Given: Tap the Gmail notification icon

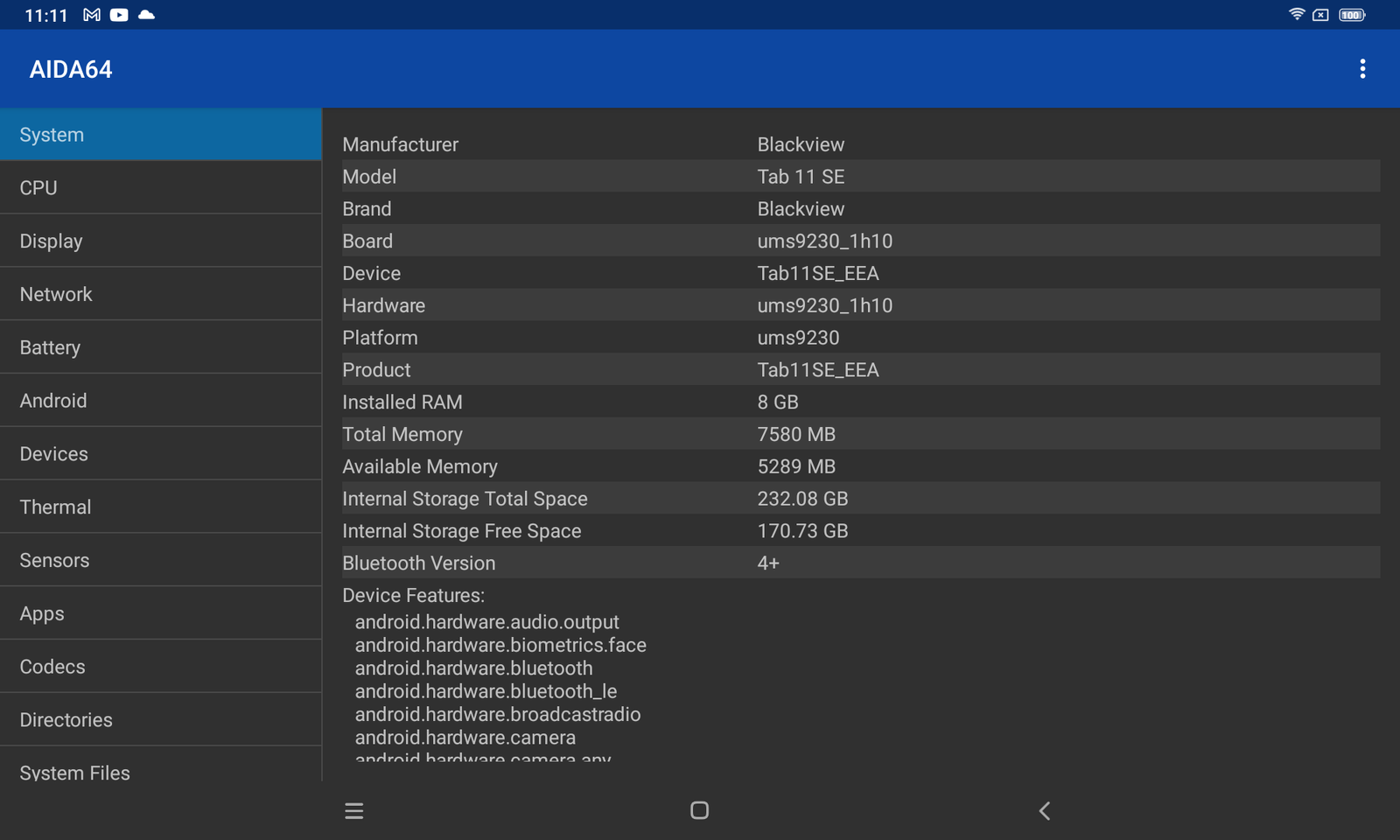Looking at the screenshot, I should pos(92,15).
